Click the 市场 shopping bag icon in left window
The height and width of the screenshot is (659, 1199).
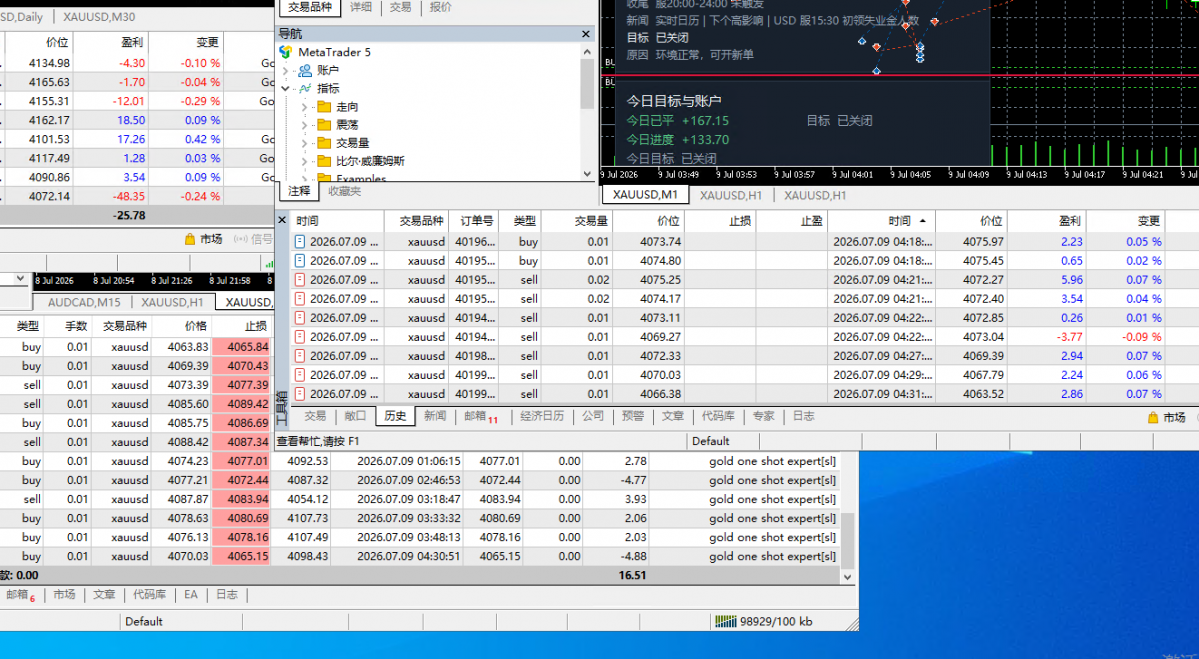[x=190, y=239]
